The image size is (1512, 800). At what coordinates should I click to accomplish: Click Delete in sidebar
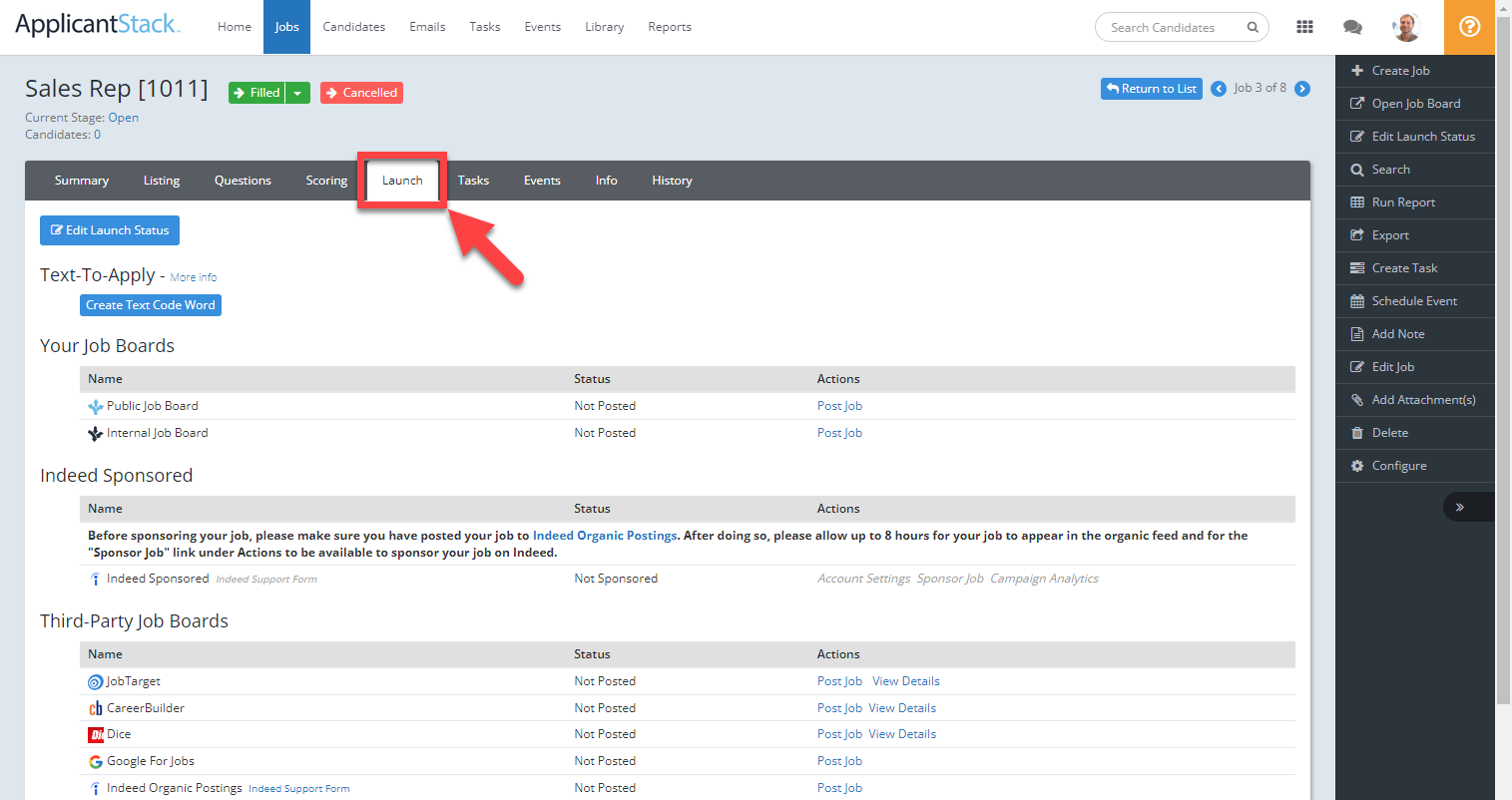1415,433
